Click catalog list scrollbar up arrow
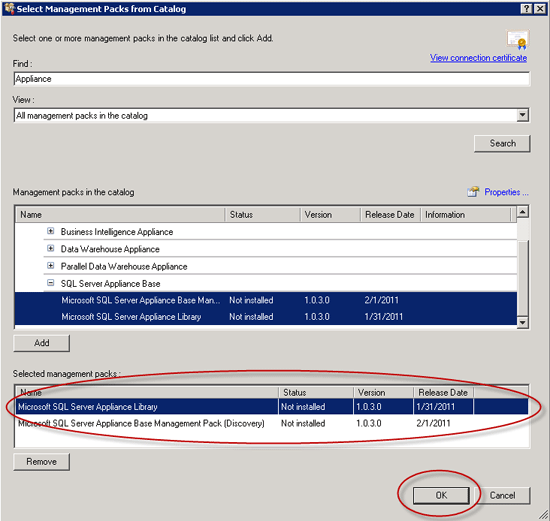The width and height of the screenshot is (550, 521). pos(523,212)
